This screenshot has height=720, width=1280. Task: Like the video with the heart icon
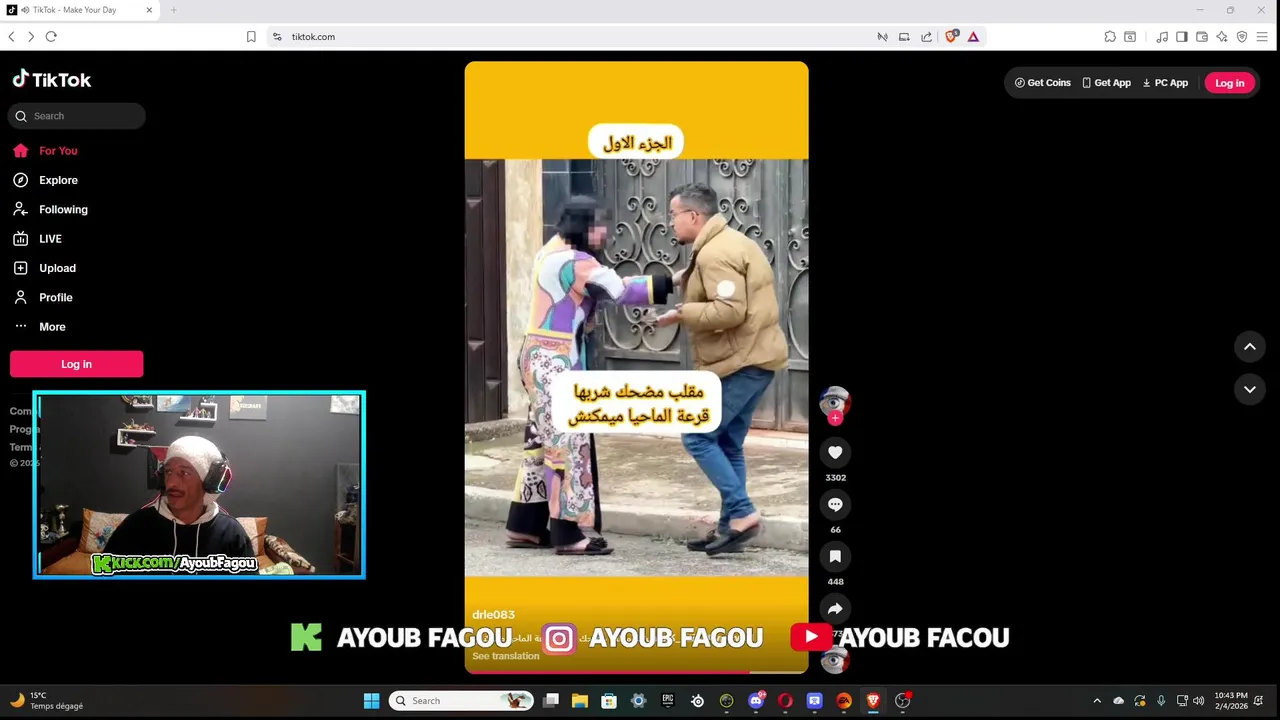click(x=835, y=453)
